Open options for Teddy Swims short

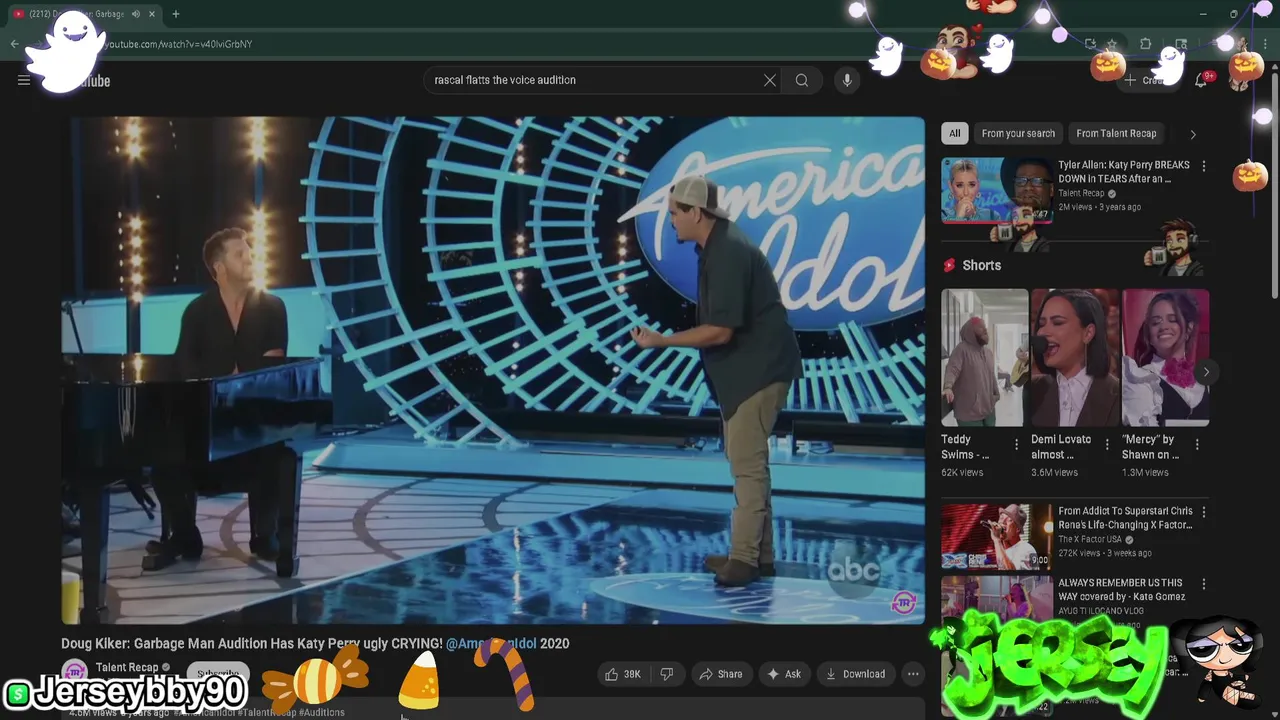tap(1016, 445)
